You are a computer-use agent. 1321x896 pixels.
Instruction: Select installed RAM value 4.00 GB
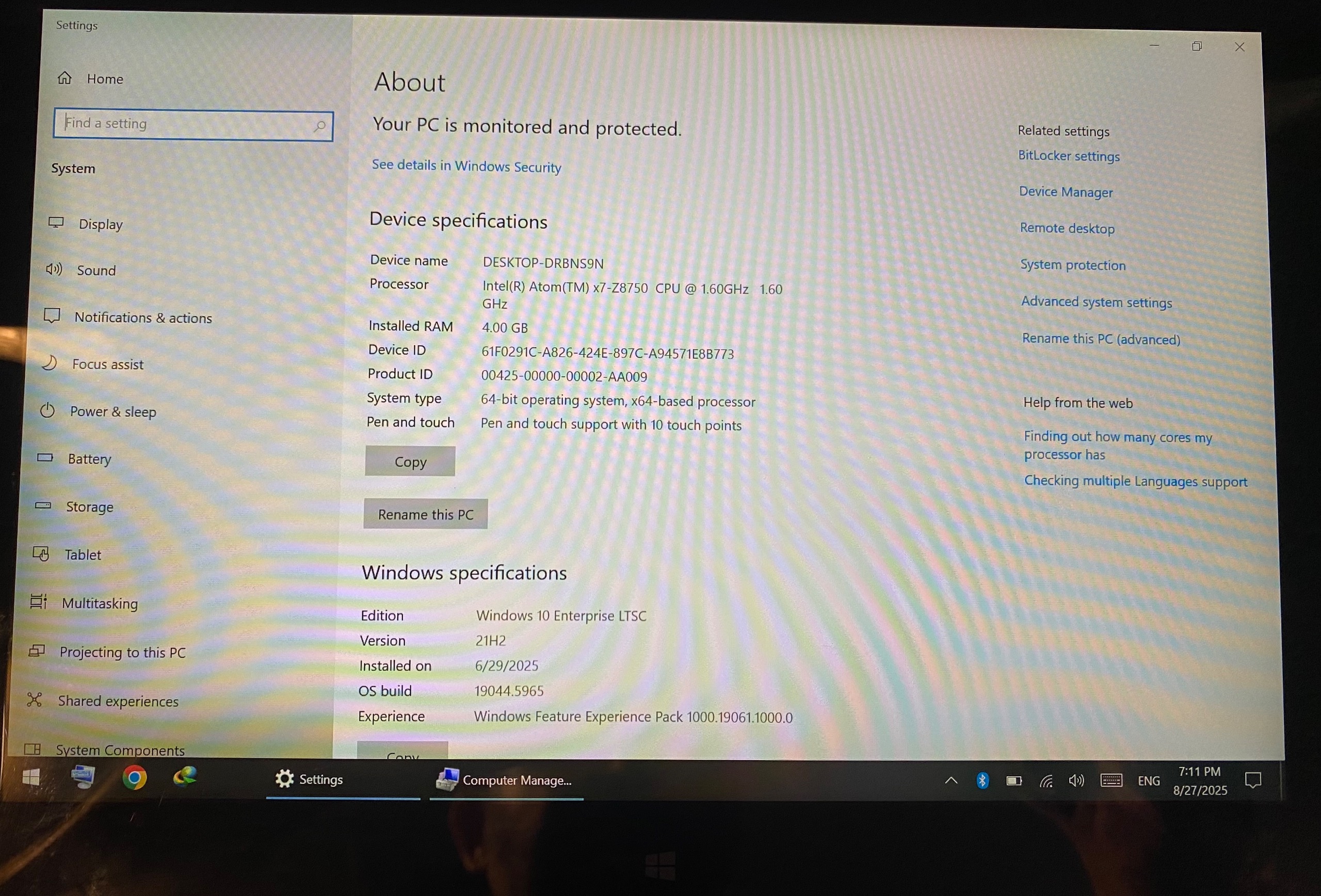[505, 328]
